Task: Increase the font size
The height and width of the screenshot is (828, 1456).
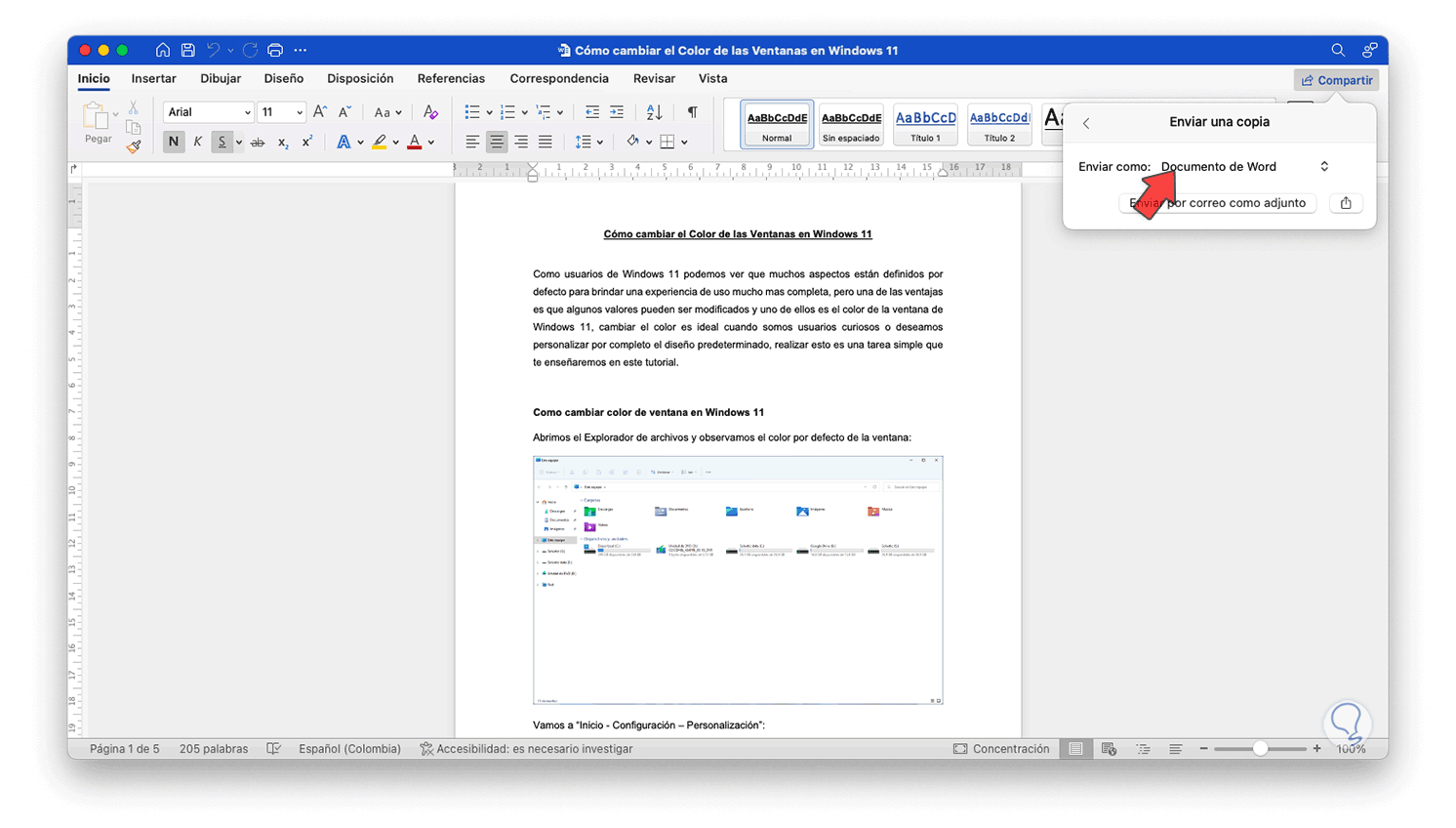Action: pyautogui.click(x=319, y=112)
